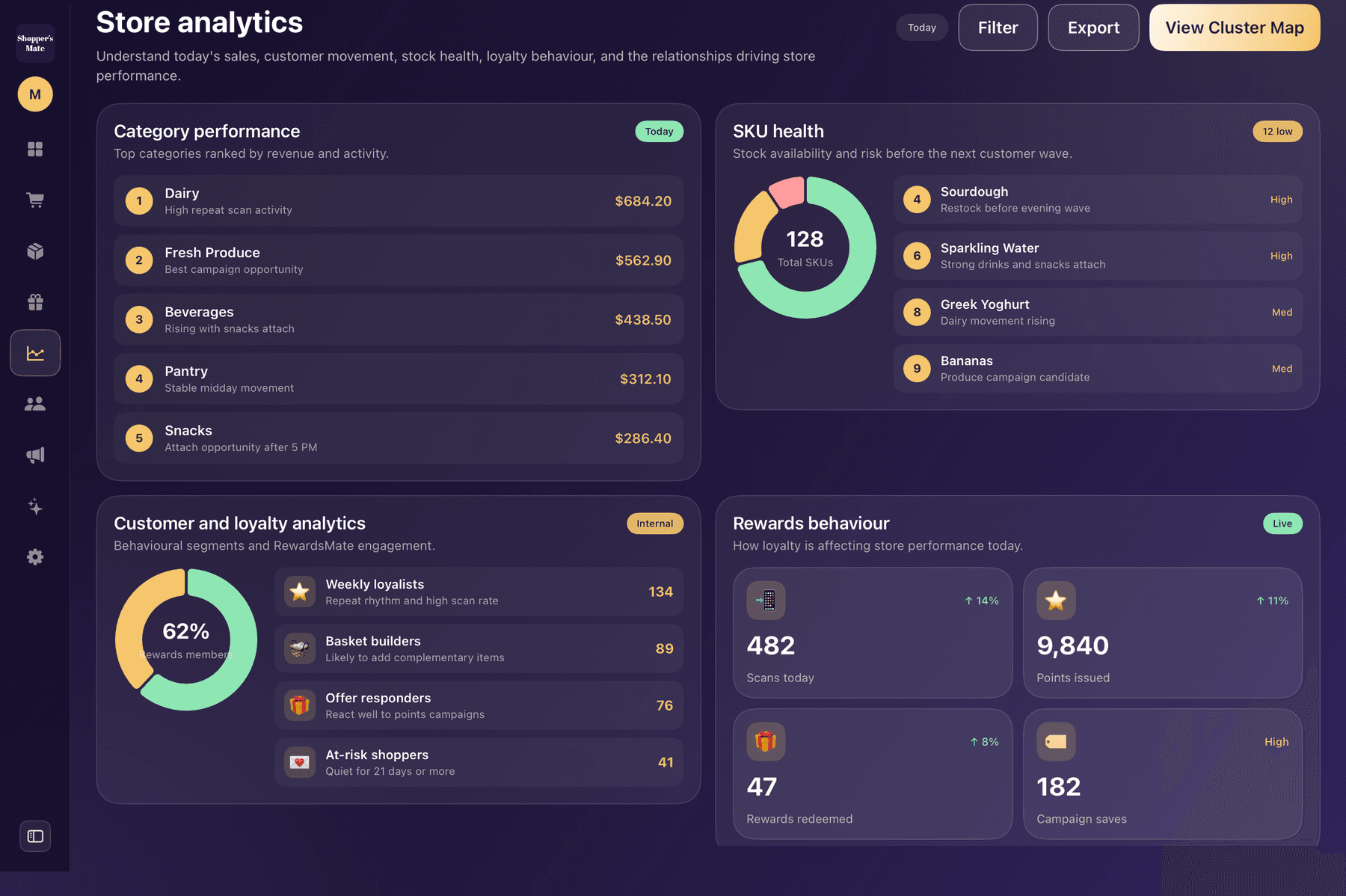This screenshot has width=1346, height=896.
Task: Click the 12 low badge
Action: [1277, 132]
